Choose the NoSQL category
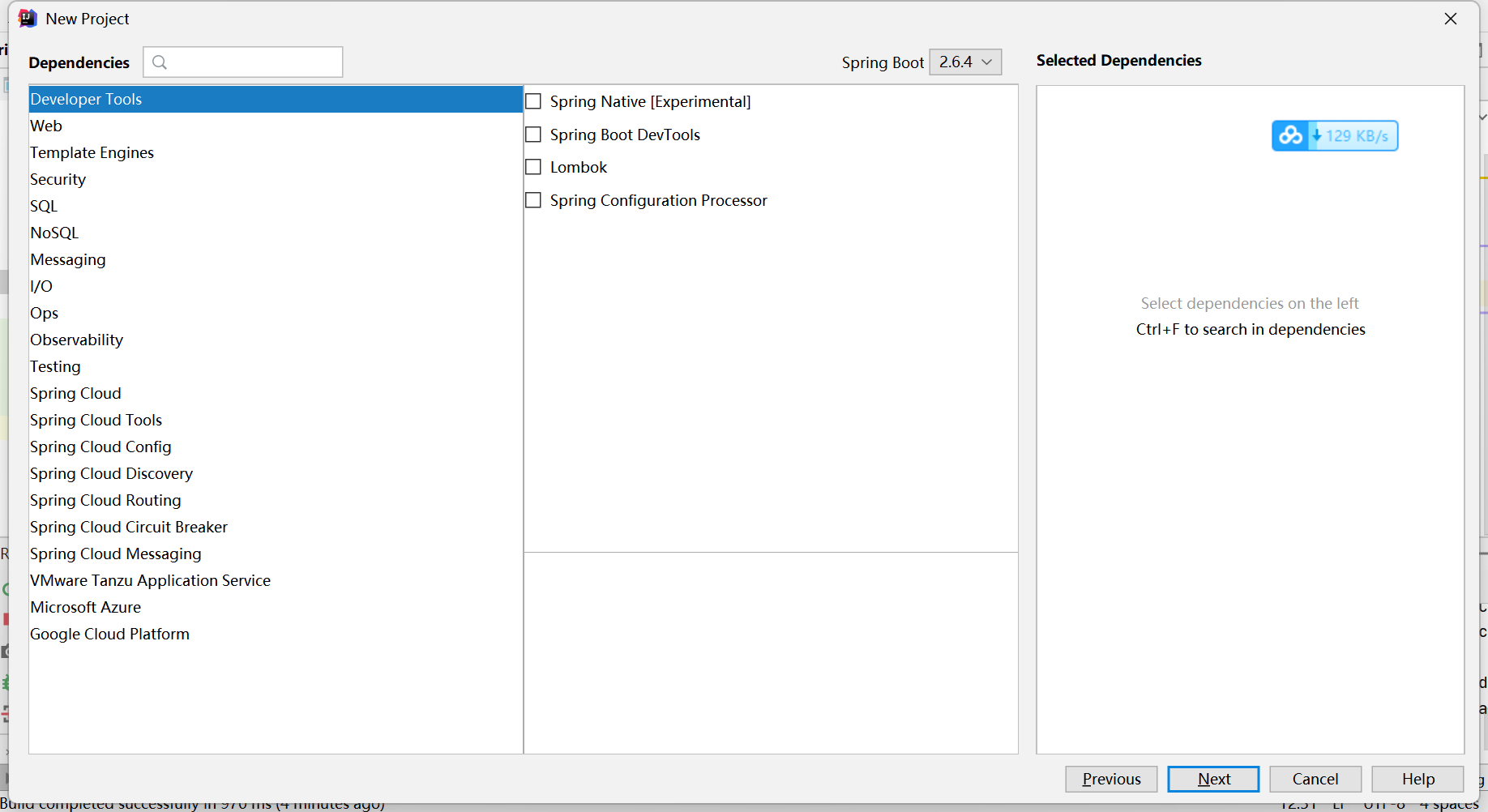This screenshot has width=1488, height=812. tap(276, 233)
